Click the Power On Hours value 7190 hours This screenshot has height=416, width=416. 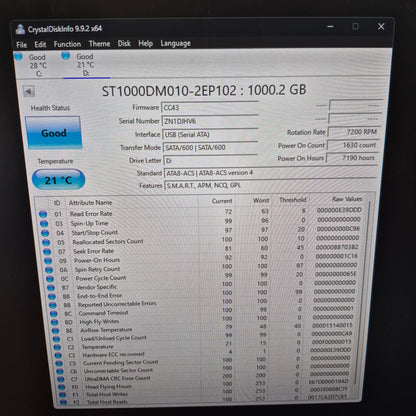352,158
